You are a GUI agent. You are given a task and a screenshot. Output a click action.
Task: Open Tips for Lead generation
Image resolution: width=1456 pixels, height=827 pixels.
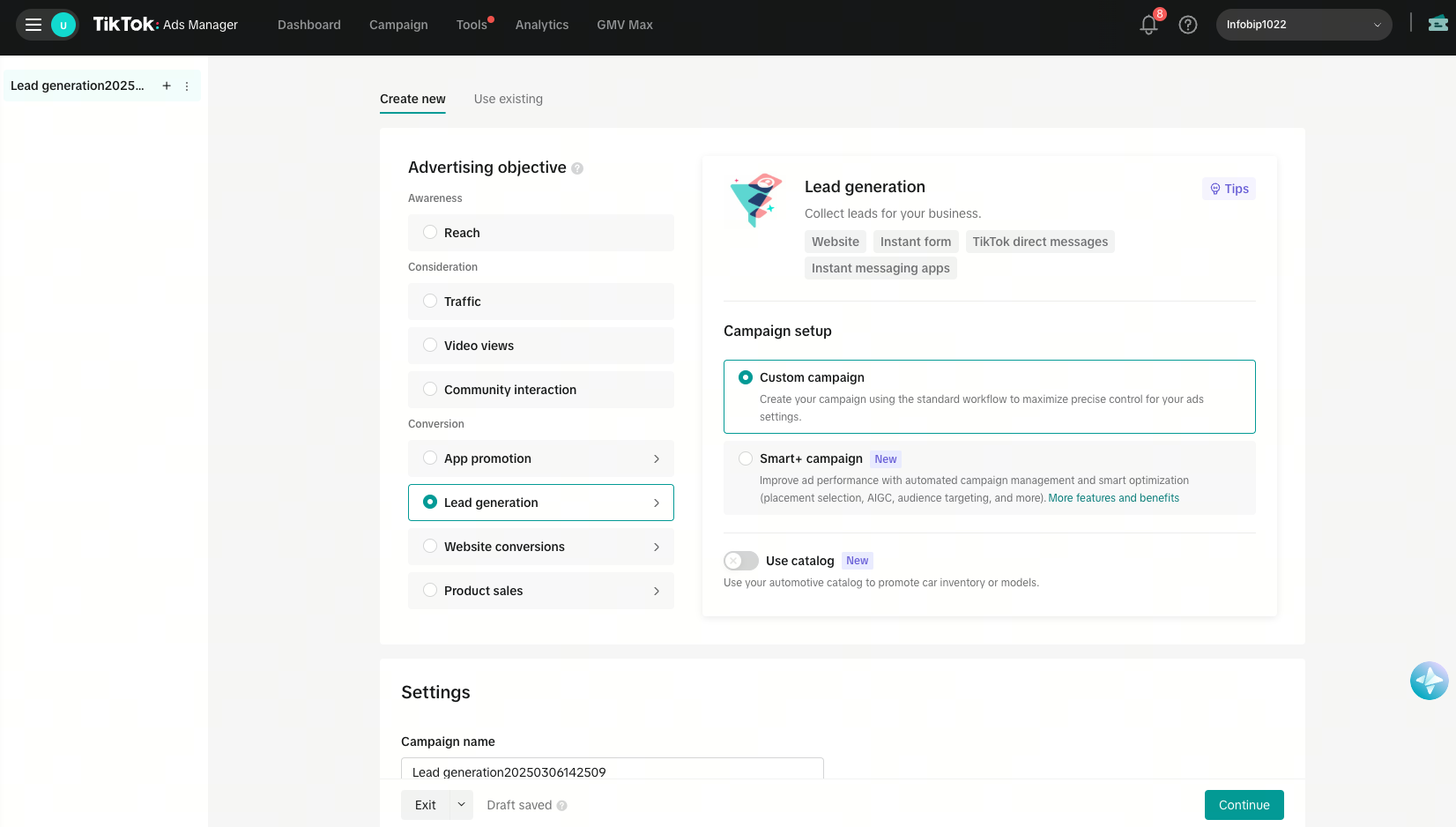click(1229, 189)
